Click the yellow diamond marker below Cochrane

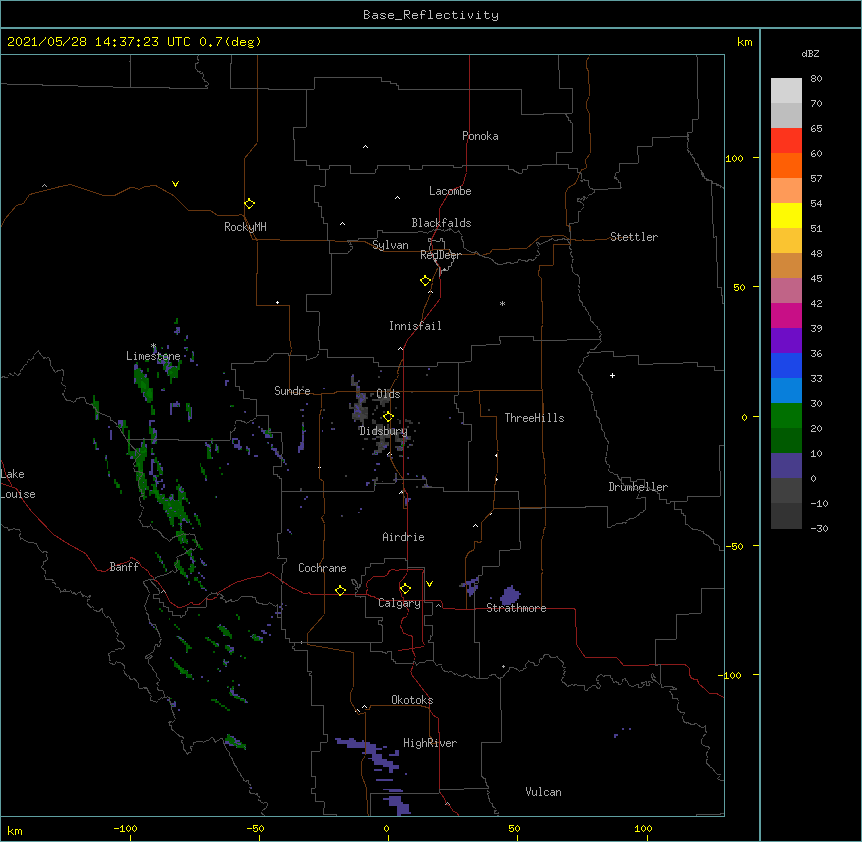coord(340,590)
